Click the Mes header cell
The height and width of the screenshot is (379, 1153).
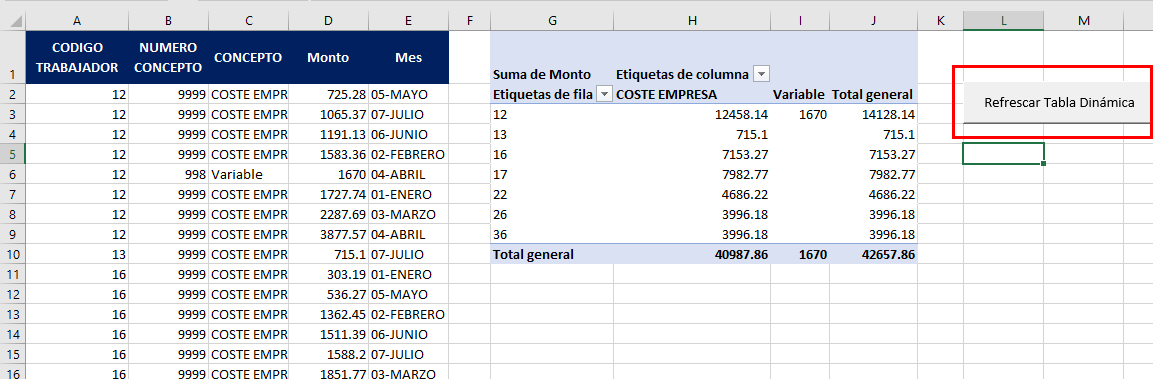pos(408,57)
